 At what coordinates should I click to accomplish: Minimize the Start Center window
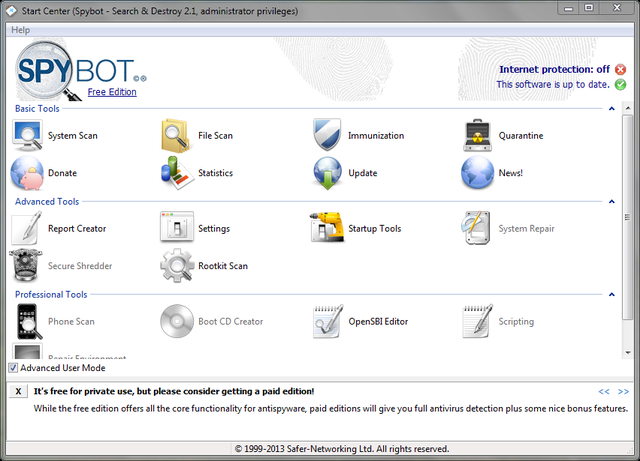point(569,8)
